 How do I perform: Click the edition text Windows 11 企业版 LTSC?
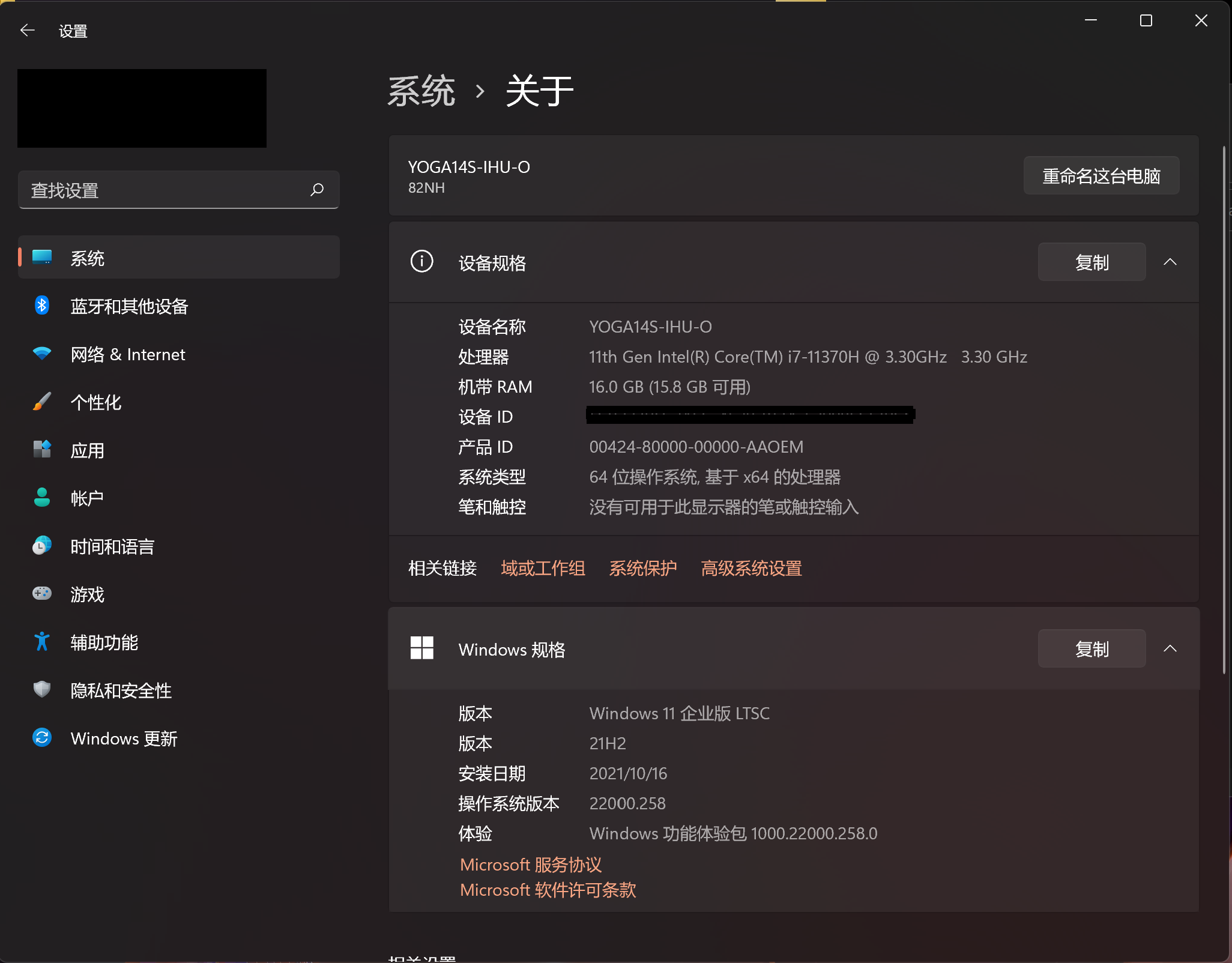point(679,713)
